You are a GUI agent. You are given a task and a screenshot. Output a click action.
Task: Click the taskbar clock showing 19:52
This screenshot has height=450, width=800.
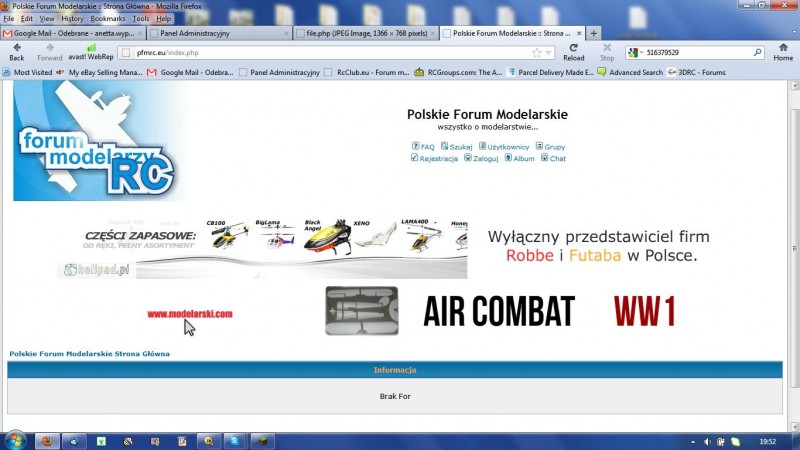[x=767, y=442]
